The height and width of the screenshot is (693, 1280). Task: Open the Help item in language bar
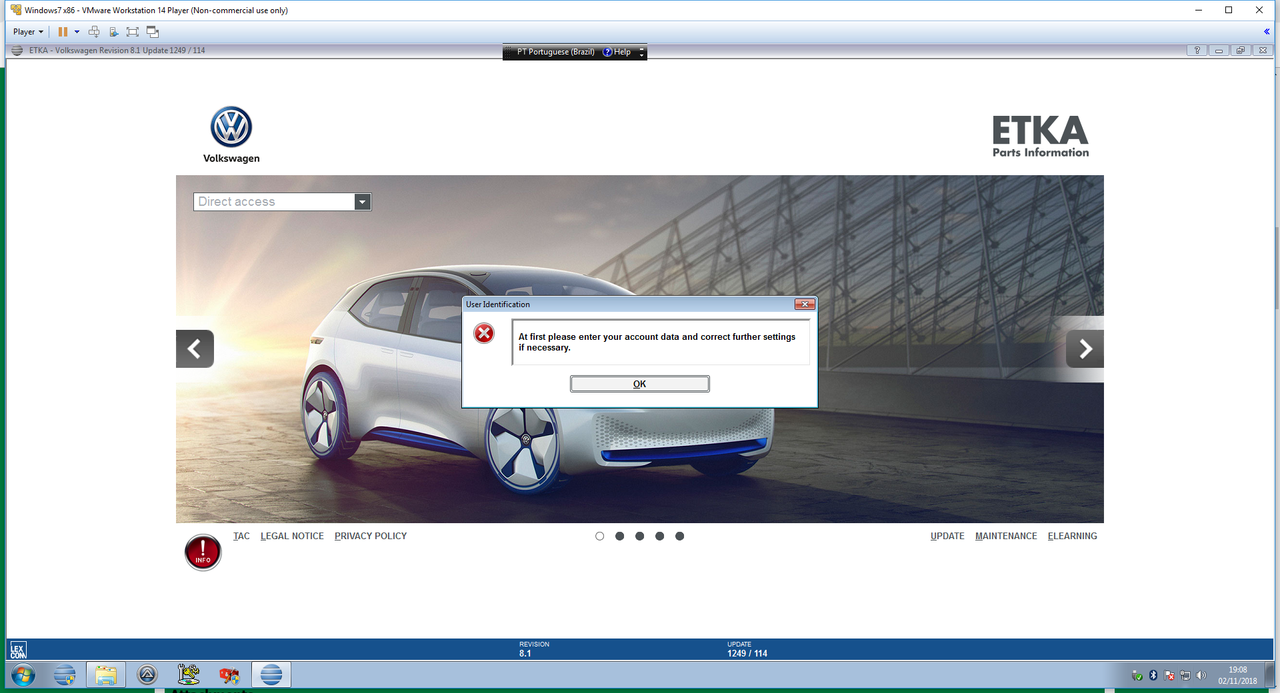(x=617, y=52)
